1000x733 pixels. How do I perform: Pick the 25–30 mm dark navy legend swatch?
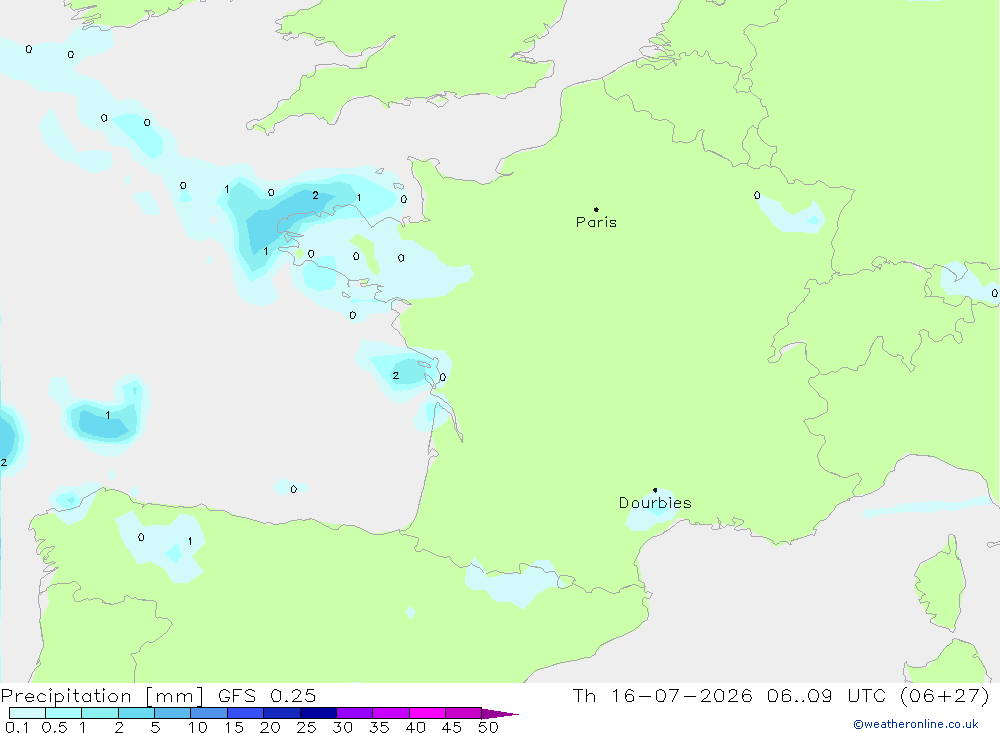pos(318,713)
